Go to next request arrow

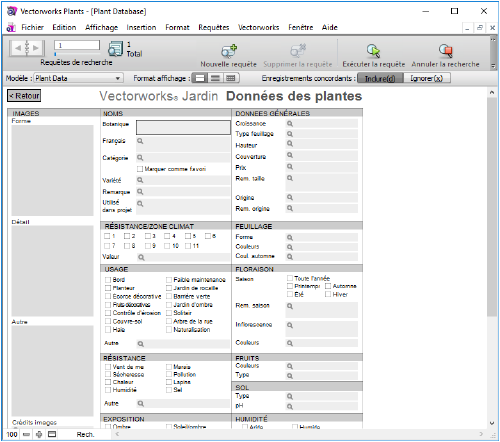pos(36,48)
